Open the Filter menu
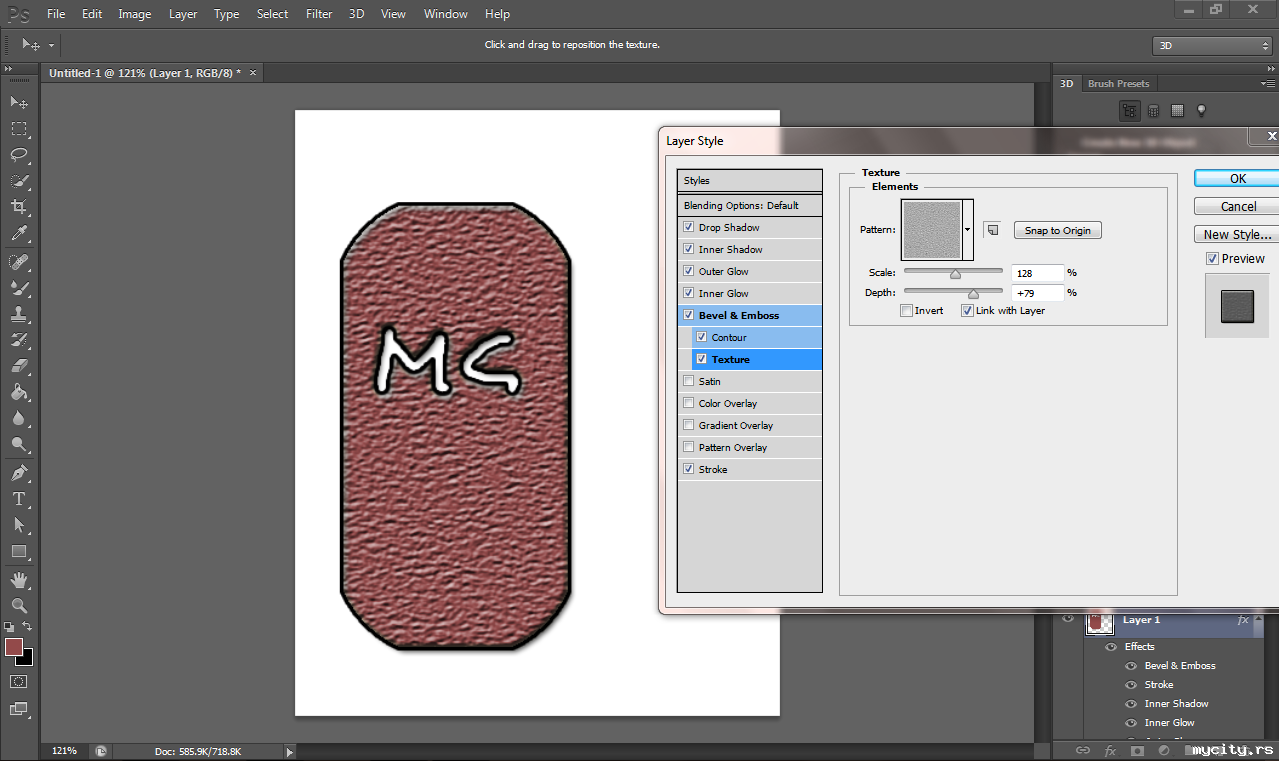Viewport: 1279px width, 761px height. [319, 14]
